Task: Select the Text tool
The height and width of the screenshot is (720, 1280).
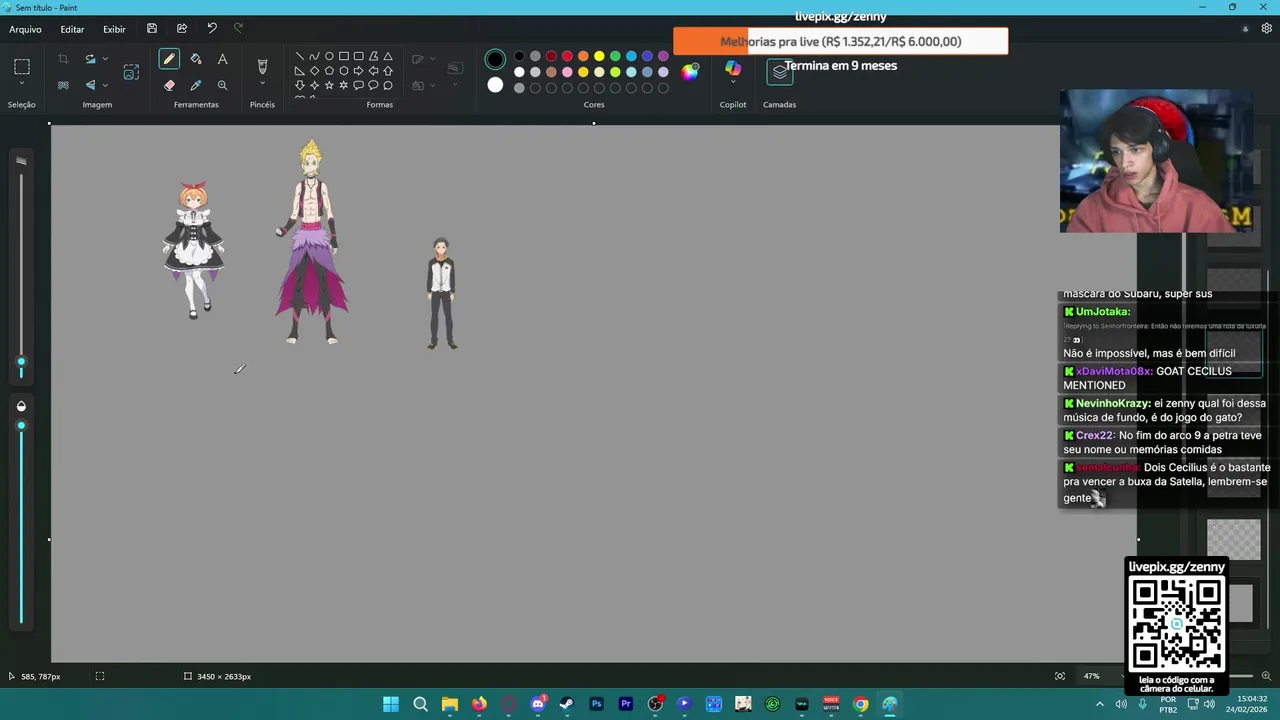Action: [222, 60]
